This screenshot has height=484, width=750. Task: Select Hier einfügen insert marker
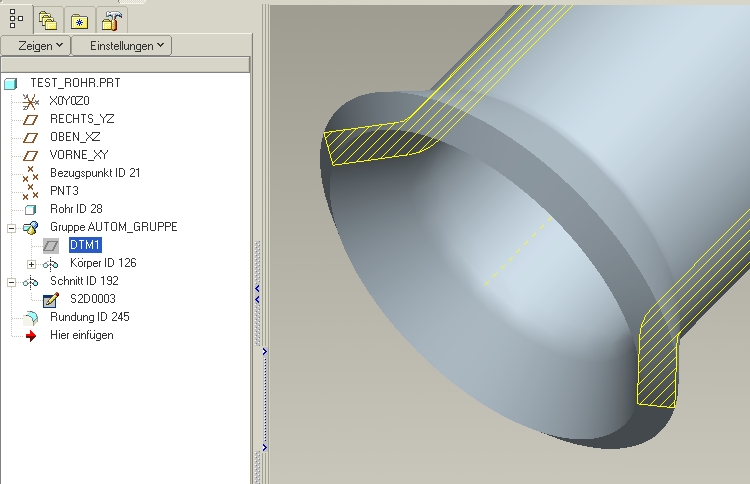[x=81, y=335]
